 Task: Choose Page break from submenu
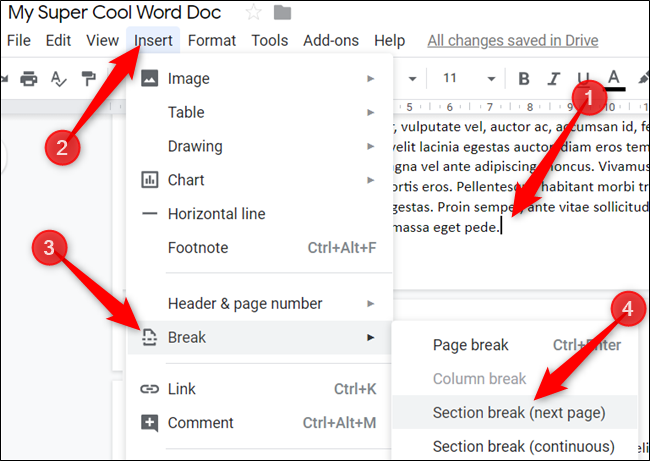coord(471,345)
